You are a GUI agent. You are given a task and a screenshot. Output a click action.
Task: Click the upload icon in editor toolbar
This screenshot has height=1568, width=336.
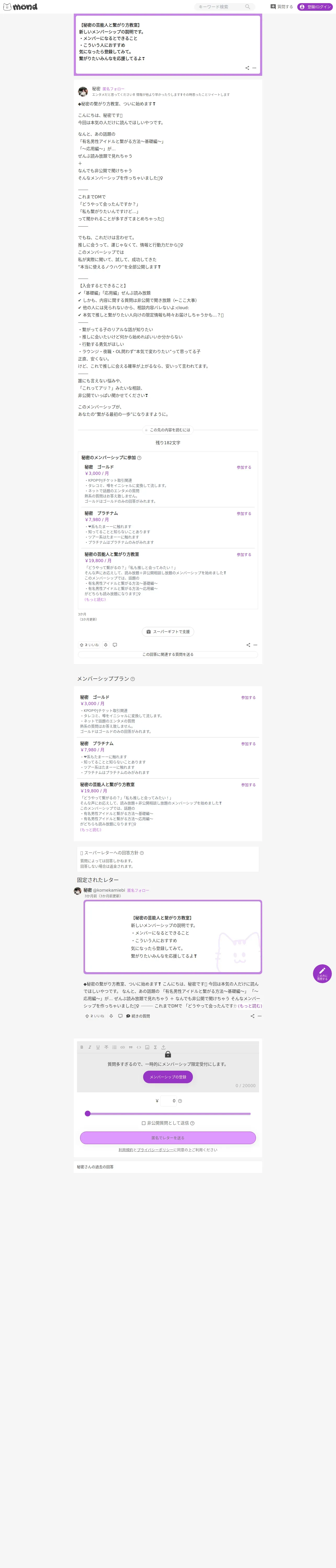click(164, 1048)
